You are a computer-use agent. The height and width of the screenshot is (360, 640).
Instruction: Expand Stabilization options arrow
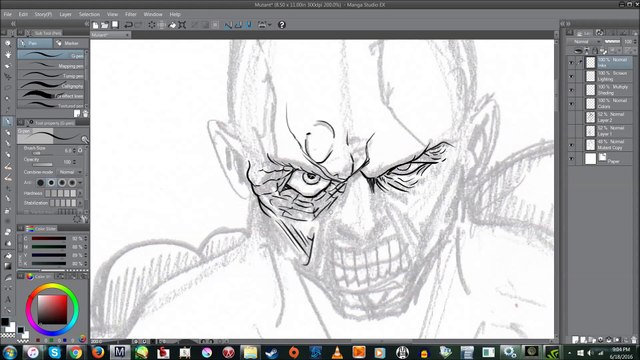tap(80, 203)
